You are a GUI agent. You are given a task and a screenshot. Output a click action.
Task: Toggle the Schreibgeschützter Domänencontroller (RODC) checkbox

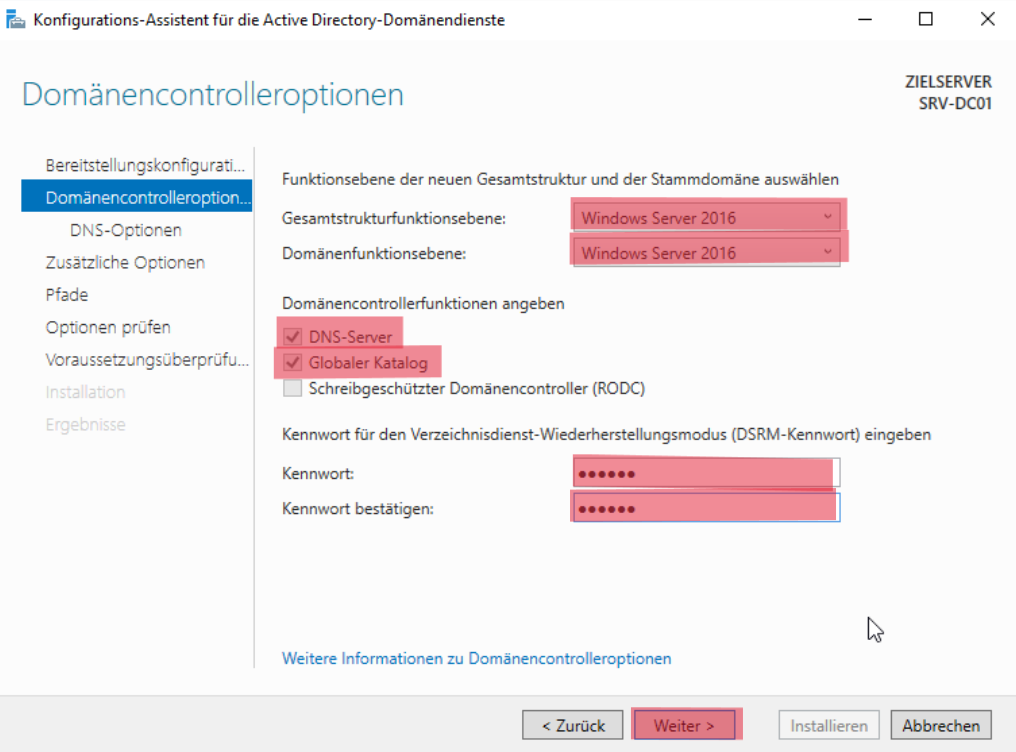[293, 389]
